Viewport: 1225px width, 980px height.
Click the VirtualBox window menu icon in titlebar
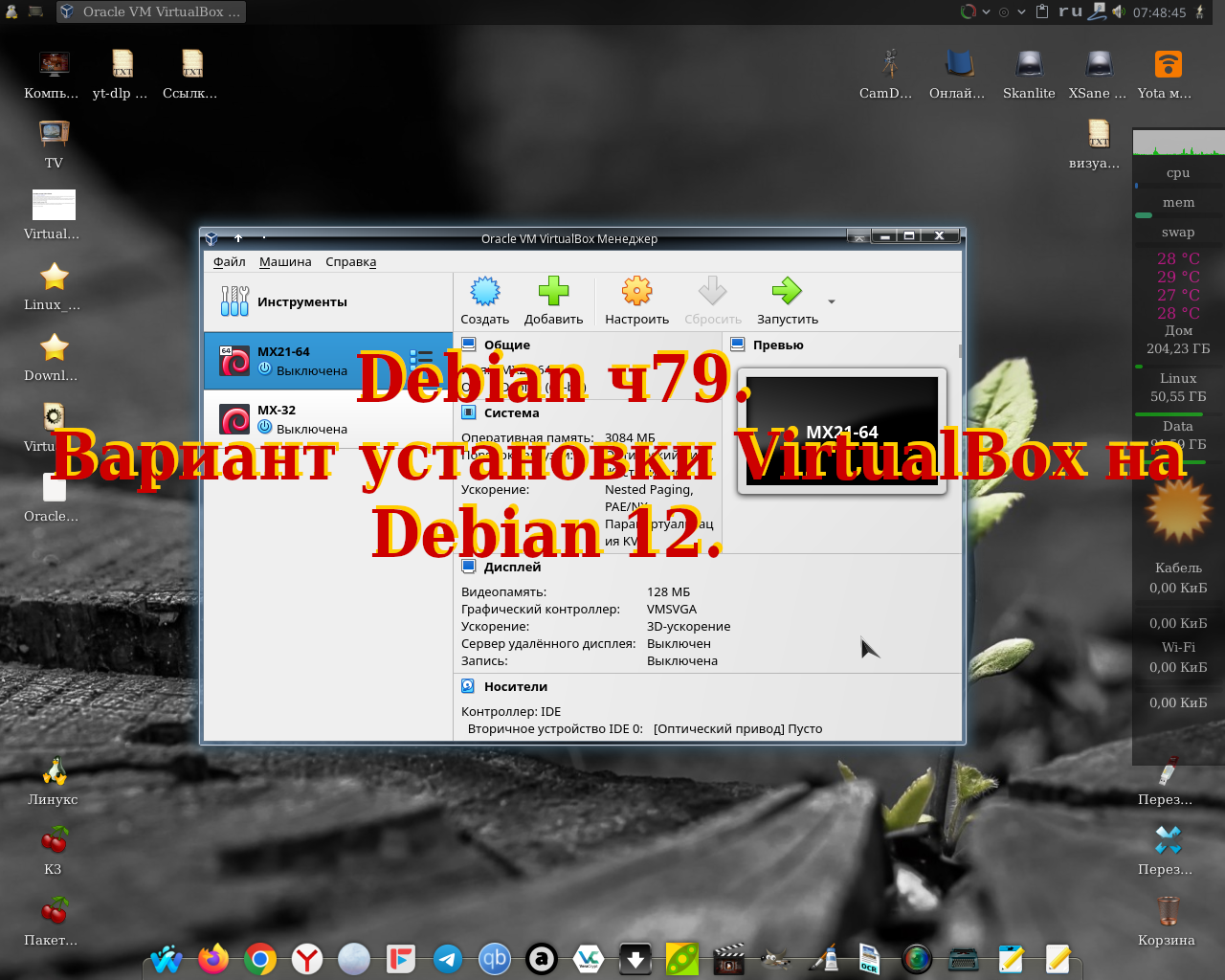point(212,237)
